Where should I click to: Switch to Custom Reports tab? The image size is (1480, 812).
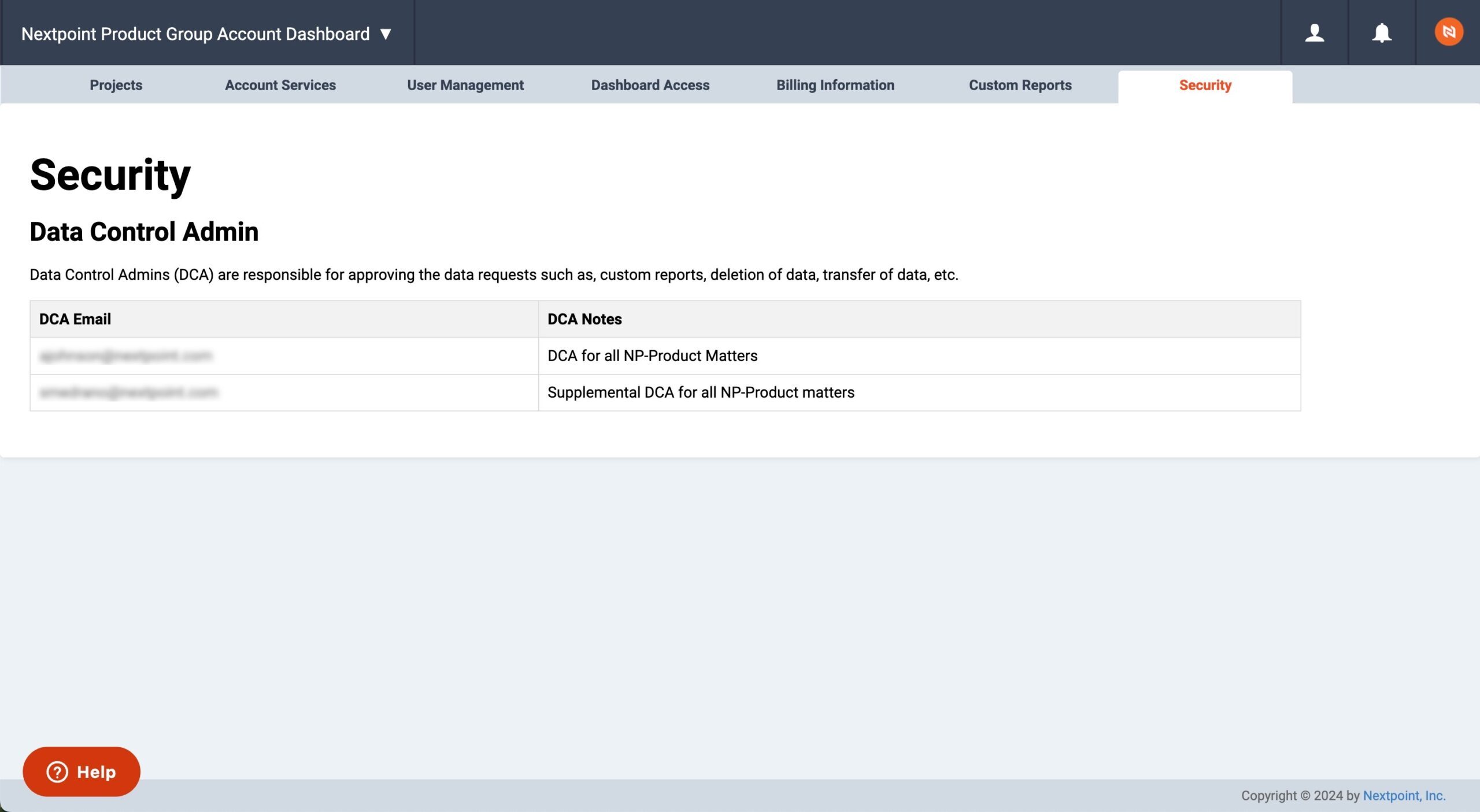1020,85
